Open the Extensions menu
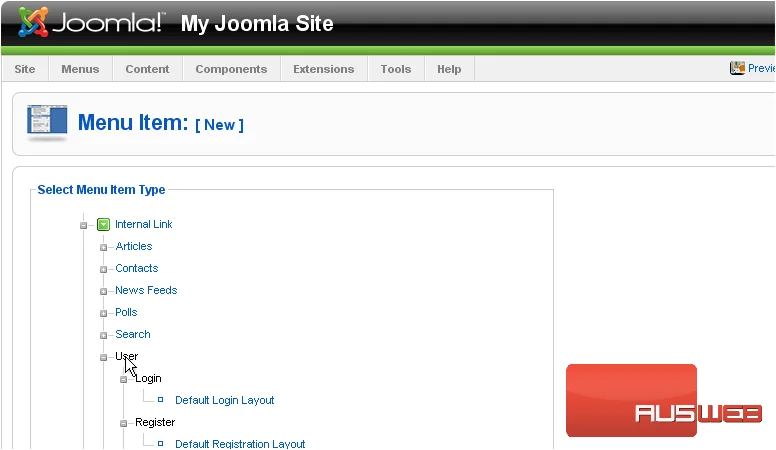Image resolution: width=776 pixels, height=450 pixels. click(324, 69)
